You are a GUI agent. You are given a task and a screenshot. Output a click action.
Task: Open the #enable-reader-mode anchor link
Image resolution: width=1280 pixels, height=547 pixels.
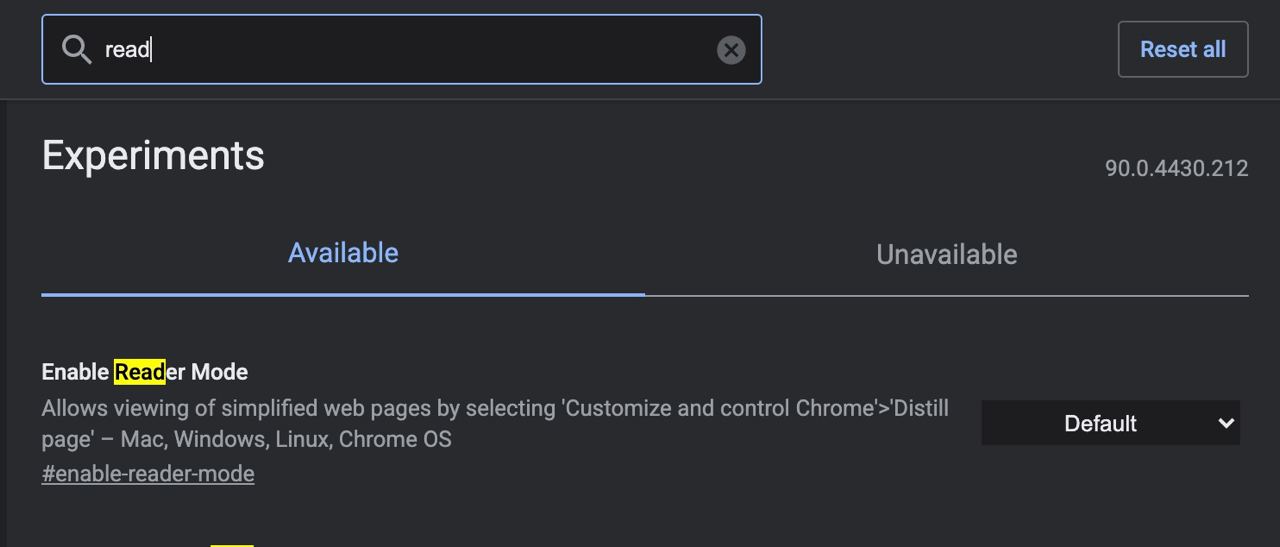148,474
